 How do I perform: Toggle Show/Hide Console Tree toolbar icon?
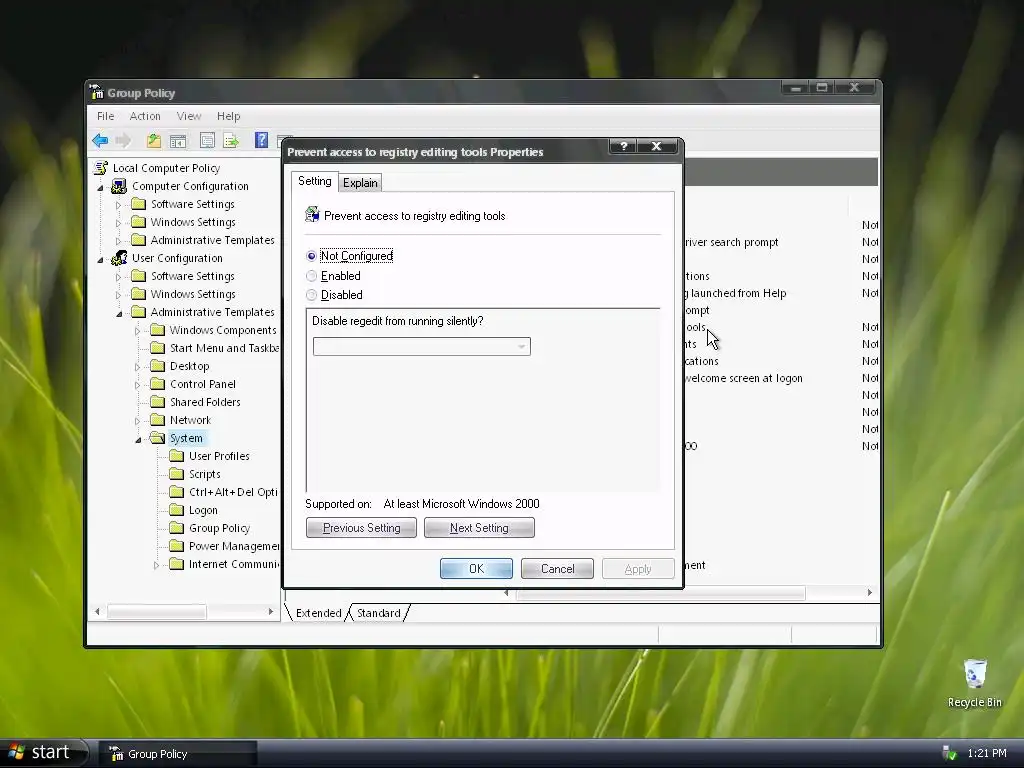[x=178, y=140]
